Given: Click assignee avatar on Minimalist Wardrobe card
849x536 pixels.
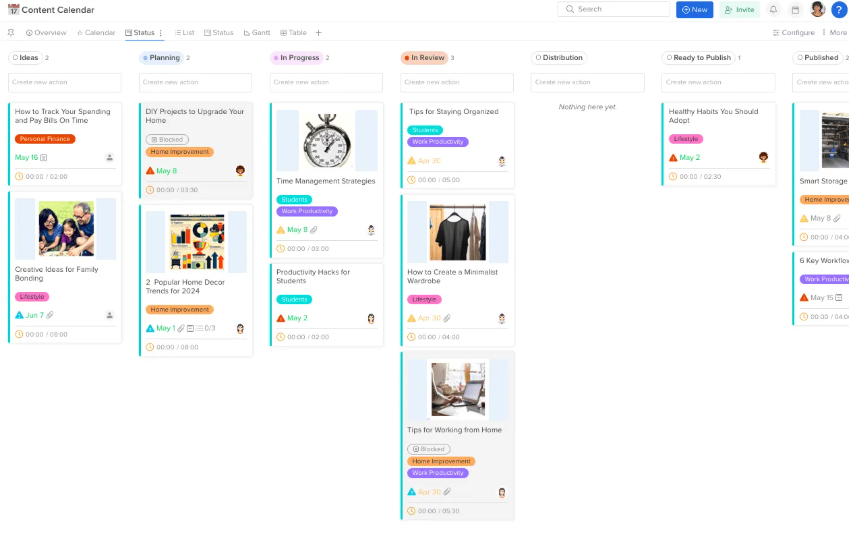Looking at the screenshot, I should click(502, 318).
